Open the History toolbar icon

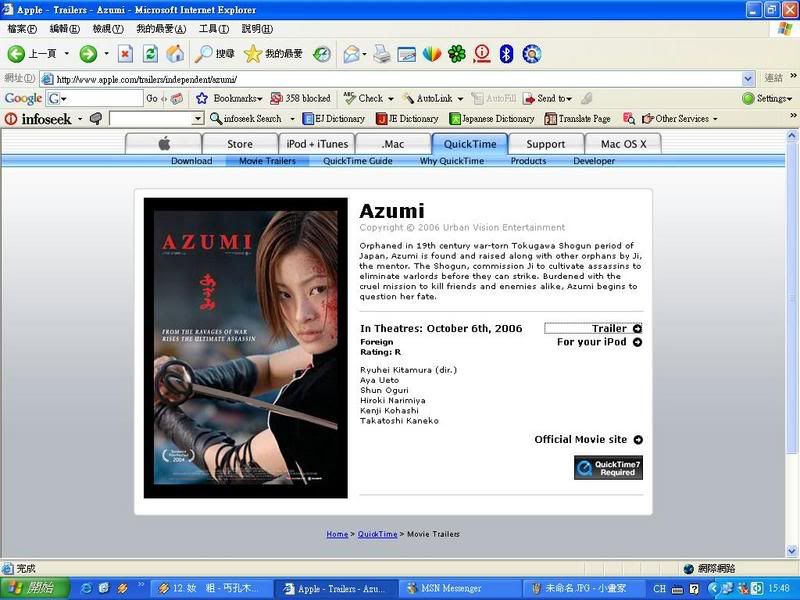pos(321,54)
